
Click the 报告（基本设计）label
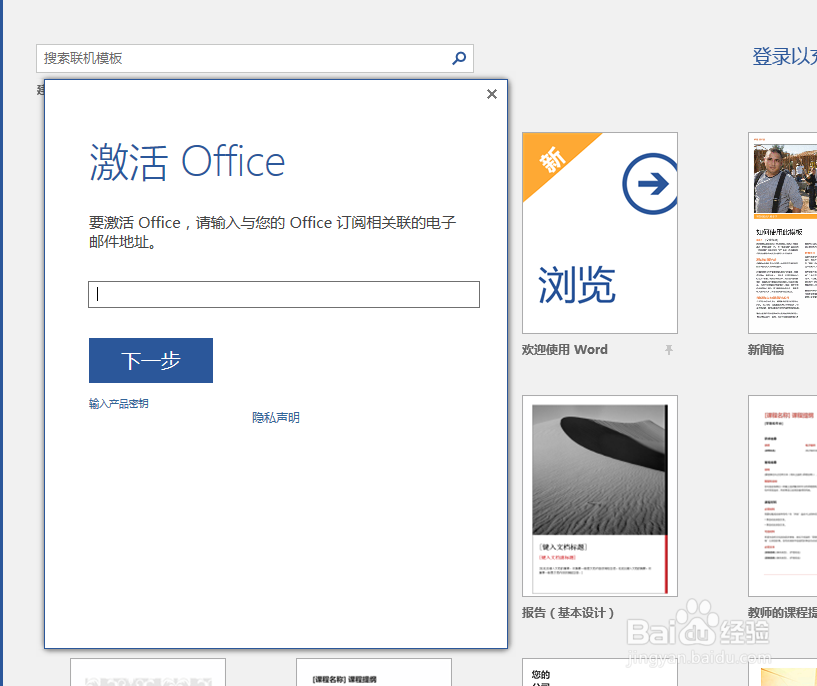click(x=568, y=613)
